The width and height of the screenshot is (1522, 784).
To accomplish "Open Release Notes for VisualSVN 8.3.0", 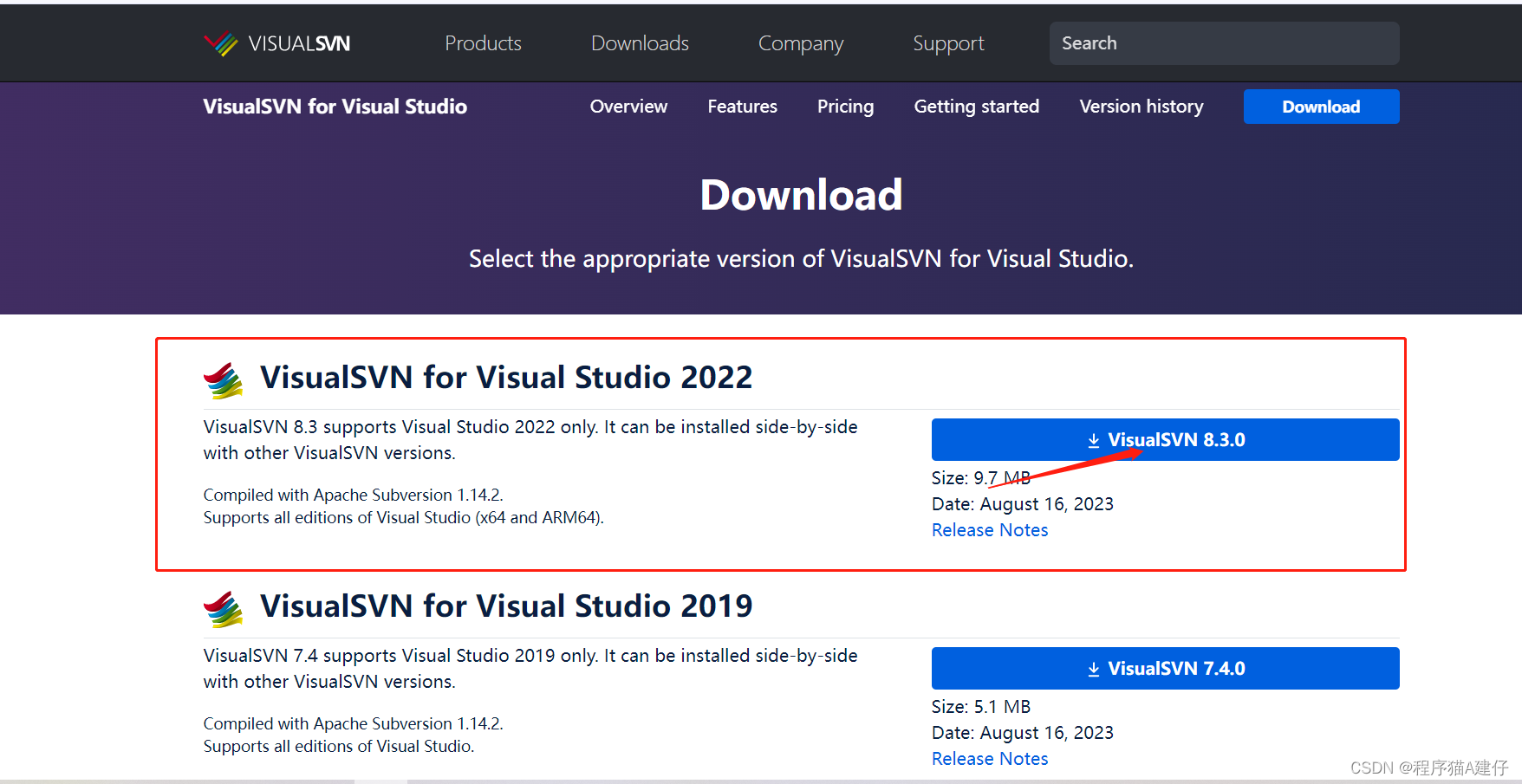I will 990,530.
